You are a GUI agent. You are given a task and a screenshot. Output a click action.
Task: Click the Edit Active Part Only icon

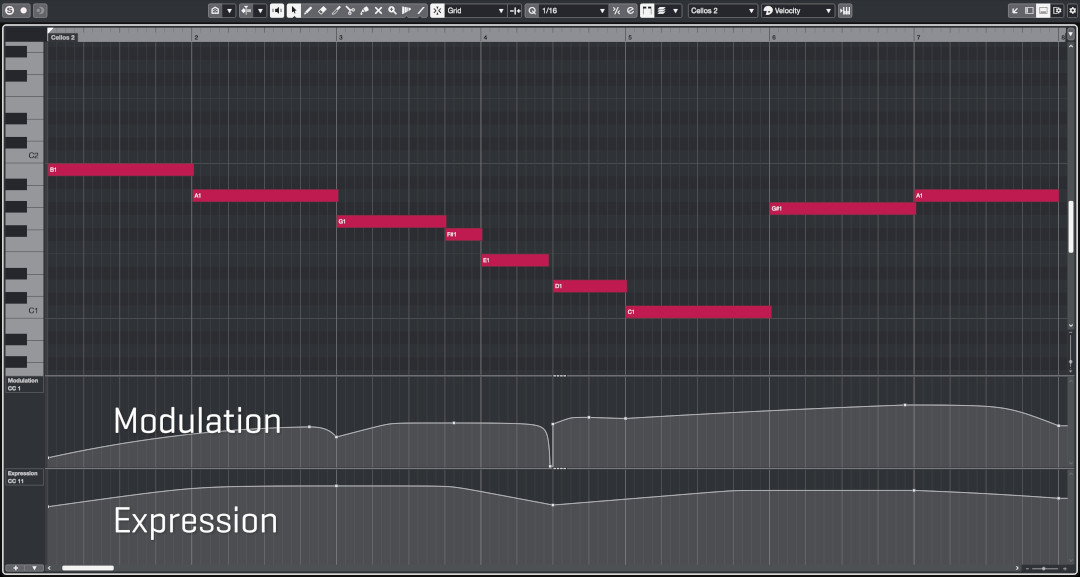pos(661,11)
